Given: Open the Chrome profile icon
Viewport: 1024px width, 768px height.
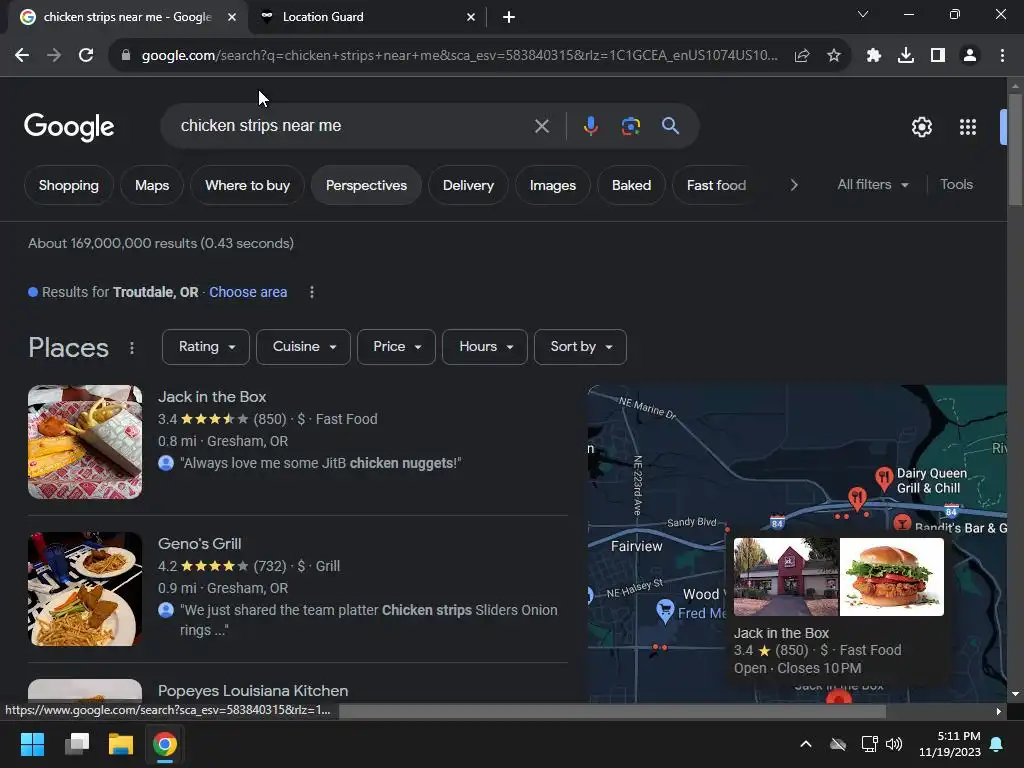Looking at the screenshot, I should click(x=970, y=56).
